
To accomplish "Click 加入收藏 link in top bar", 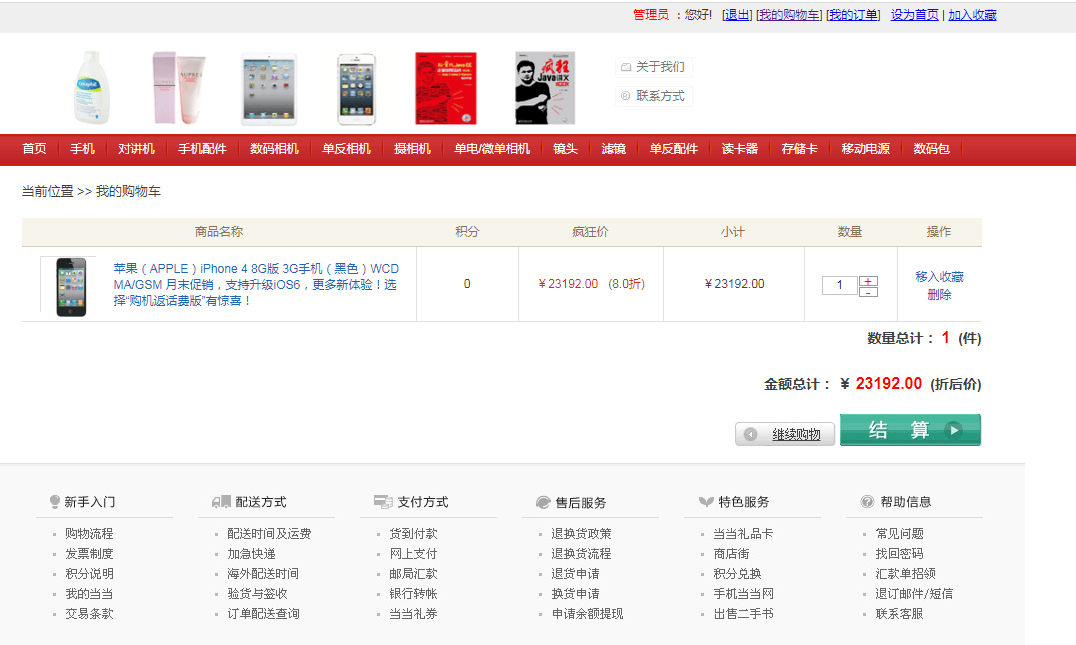I will (972, 14).
